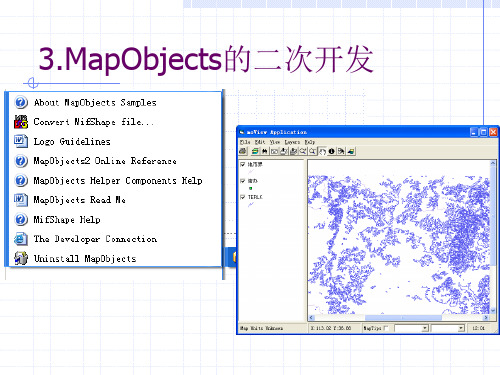500x375 pixels.
Task: Click the Uninstall MapObjects icon
Action: pos(21,258)
